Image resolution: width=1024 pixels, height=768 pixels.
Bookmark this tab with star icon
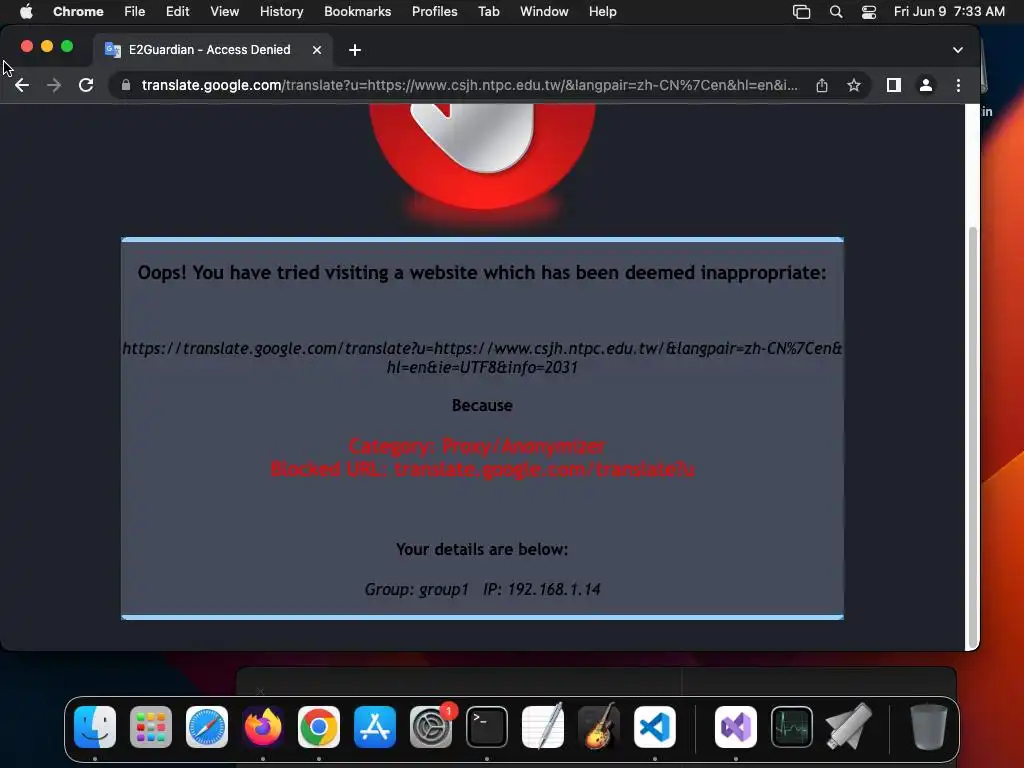pyautogui.click(x=854, y=86)
